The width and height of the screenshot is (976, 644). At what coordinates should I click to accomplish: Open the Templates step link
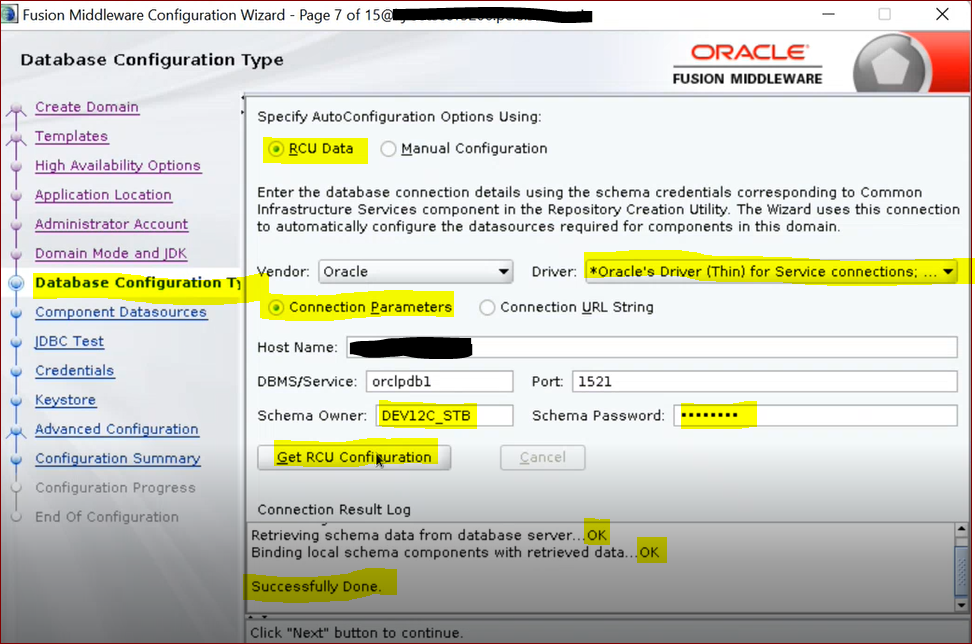tap(72, 136)
